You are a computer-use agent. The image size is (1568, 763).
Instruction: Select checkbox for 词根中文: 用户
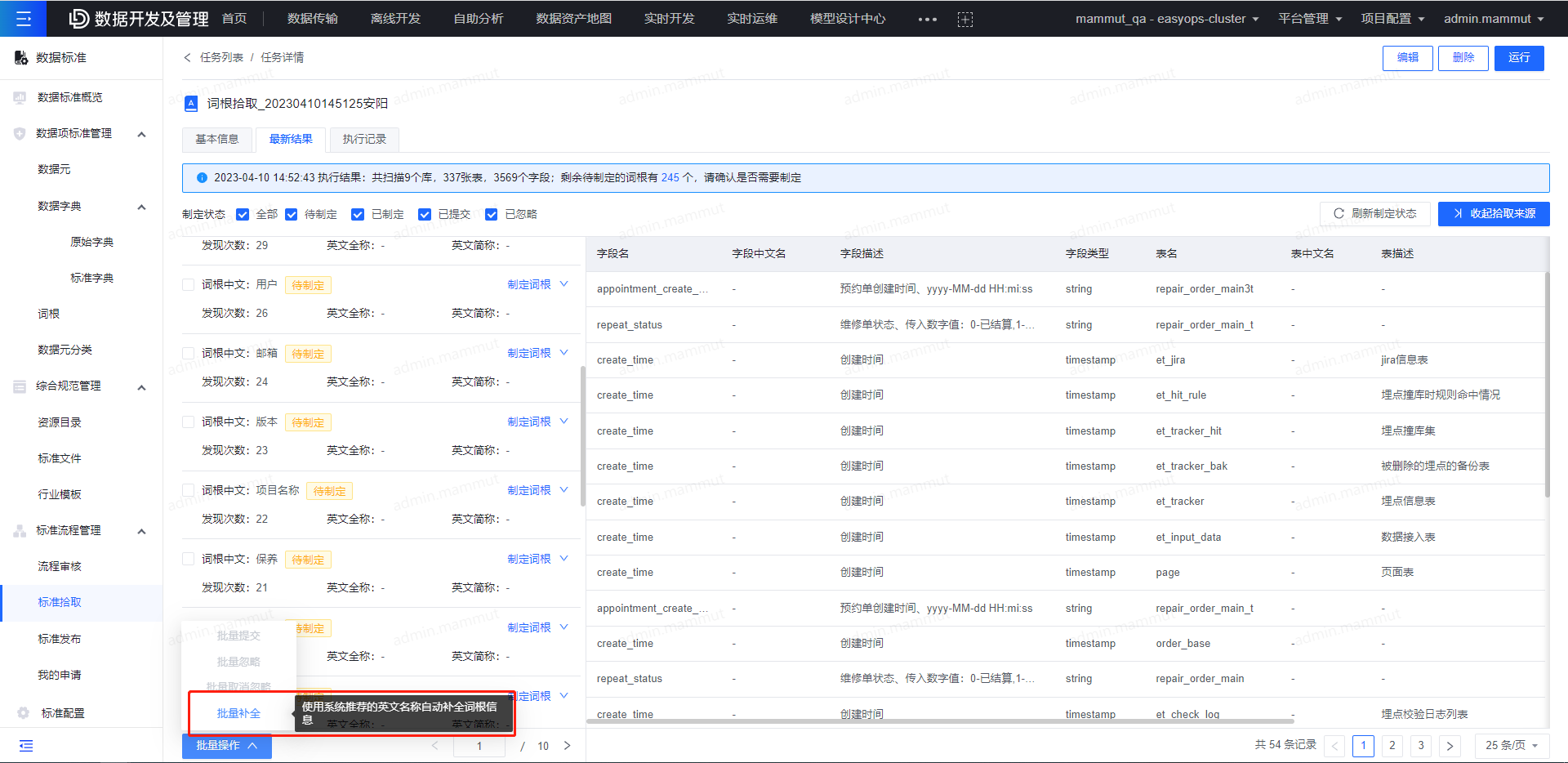(188, 285)
